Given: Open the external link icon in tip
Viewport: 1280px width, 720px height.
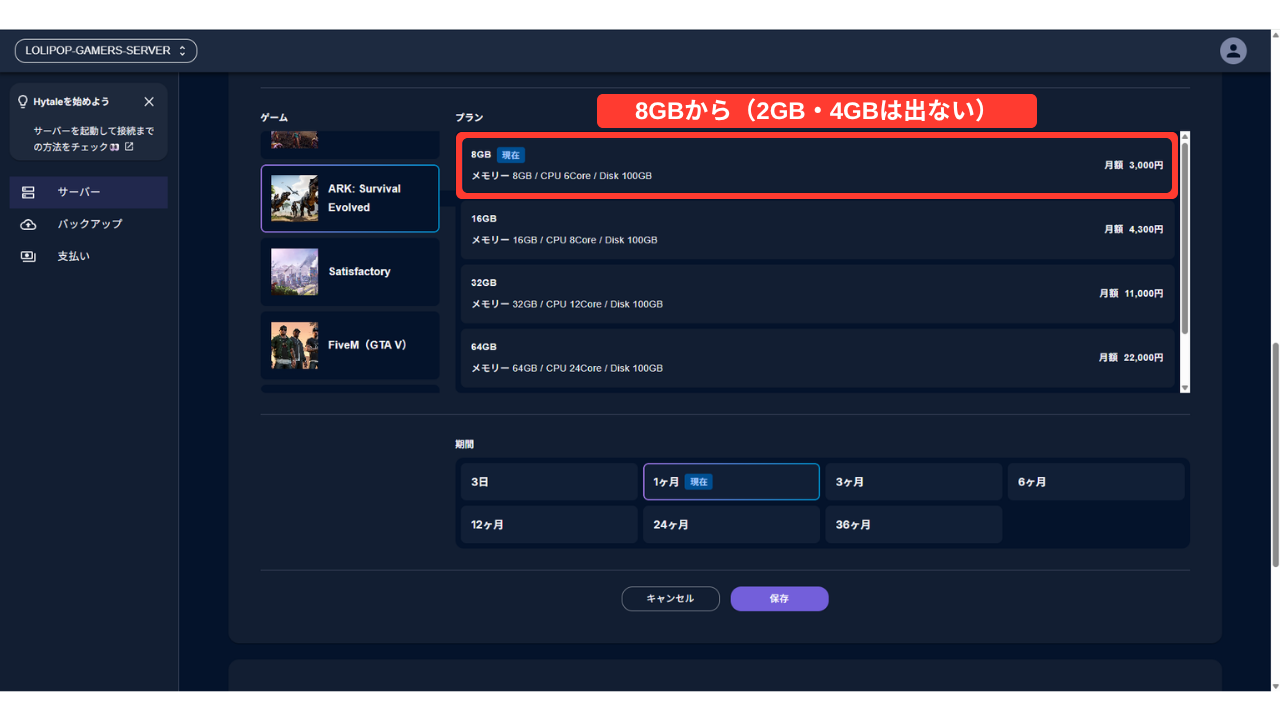Looking at the screenshot, I should (x=129, y=147).
